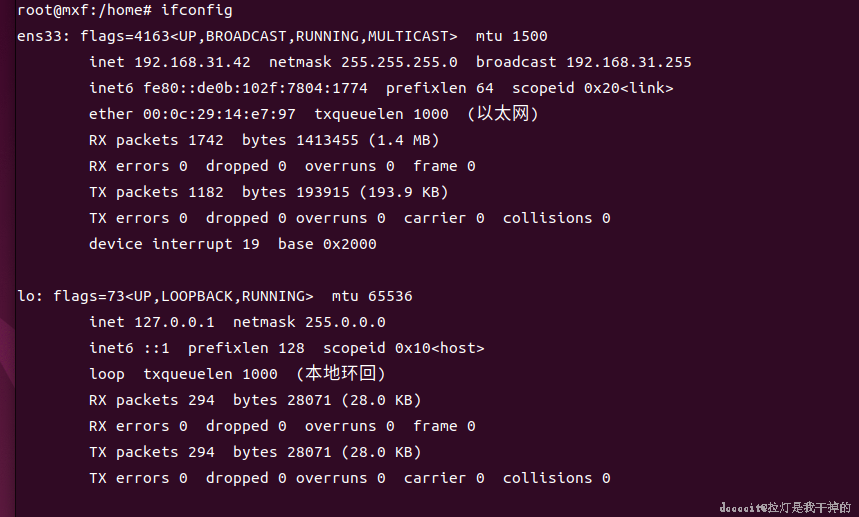The width and height of the screenshot is (859, 517).
Task: Click the 以太网 label
Action: [x=503, y=114]
